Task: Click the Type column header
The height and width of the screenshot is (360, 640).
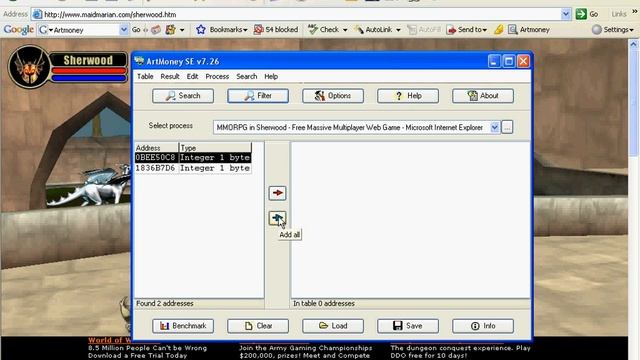Action: (x=215, y=148)
